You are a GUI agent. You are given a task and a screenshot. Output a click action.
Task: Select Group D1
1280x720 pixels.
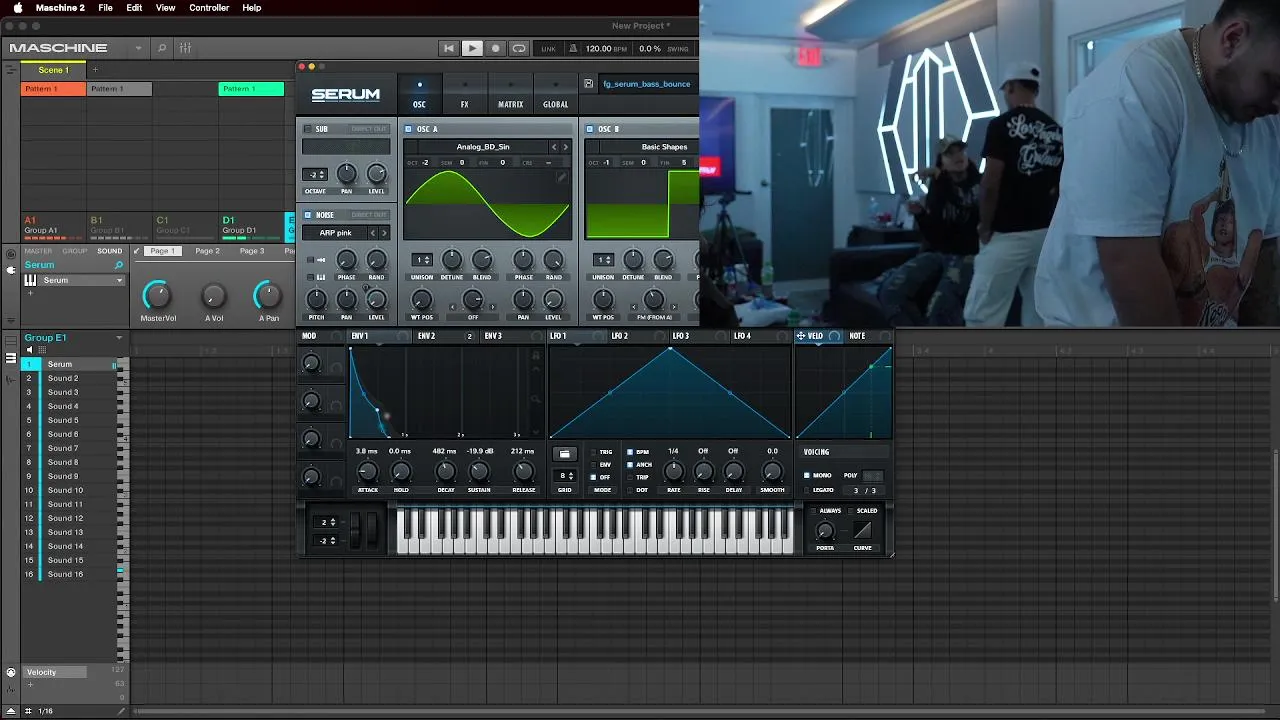click(x=251, y=226)
